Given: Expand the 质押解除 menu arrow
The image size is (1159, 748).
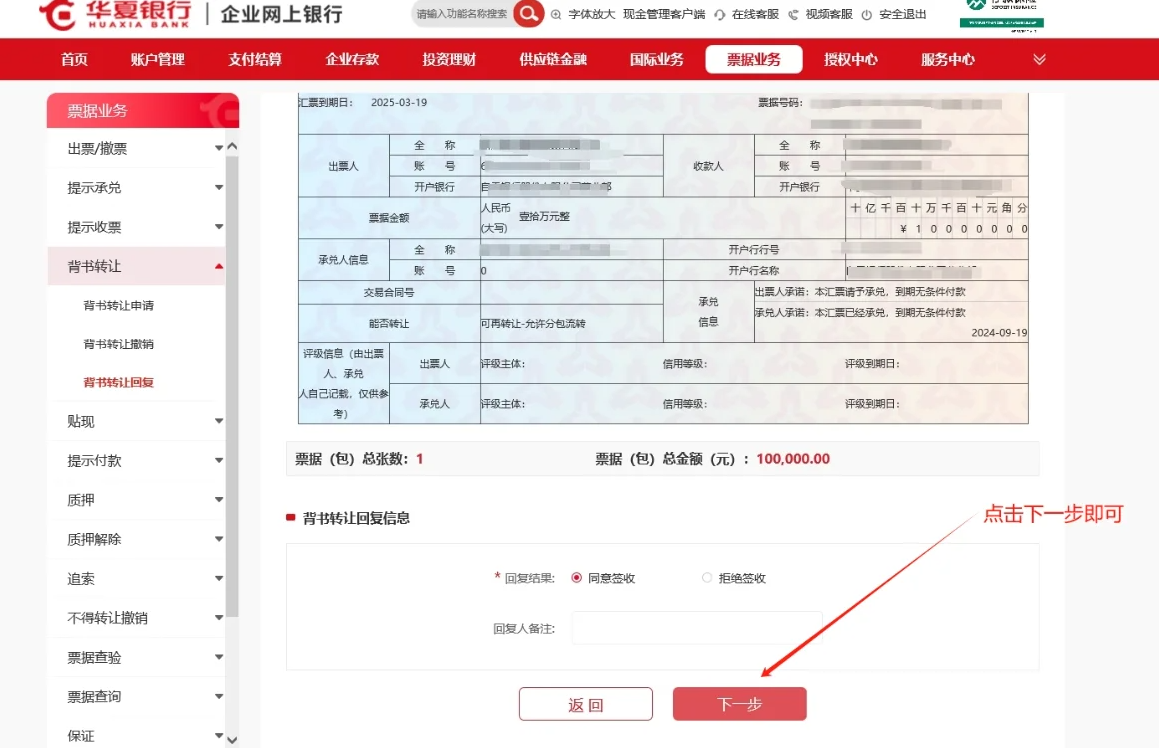Looking at the screenshot, I should tap(219, 539).
